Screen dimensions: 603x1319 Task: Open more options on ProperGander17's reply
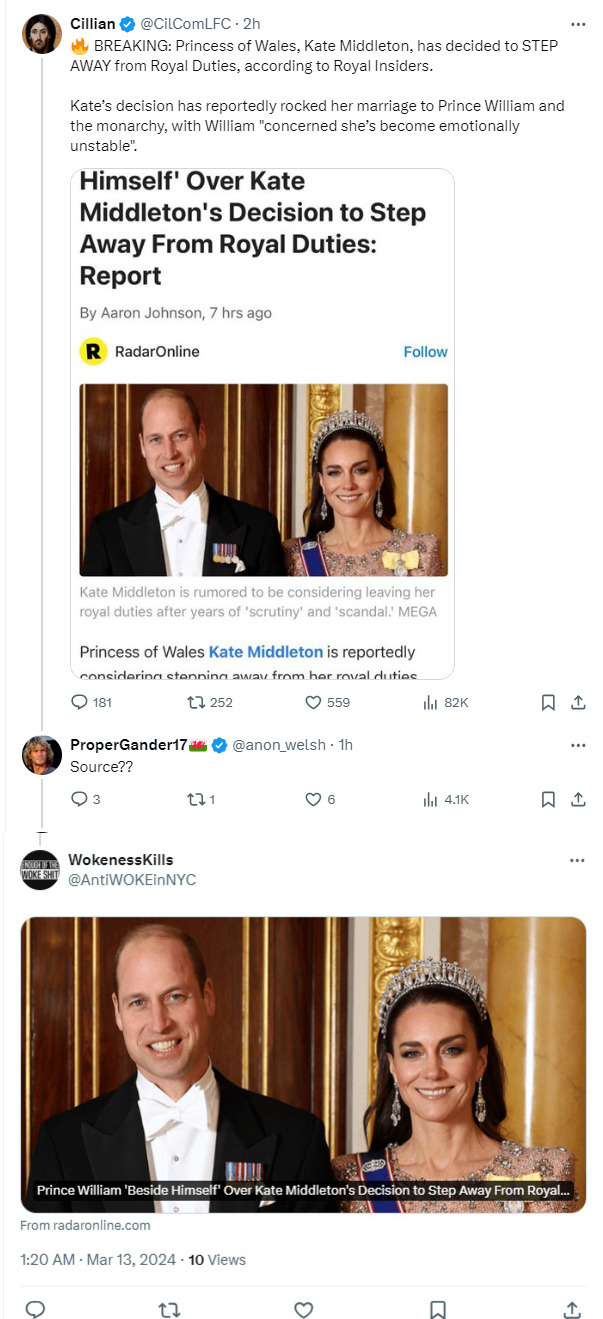click(577, 745)
